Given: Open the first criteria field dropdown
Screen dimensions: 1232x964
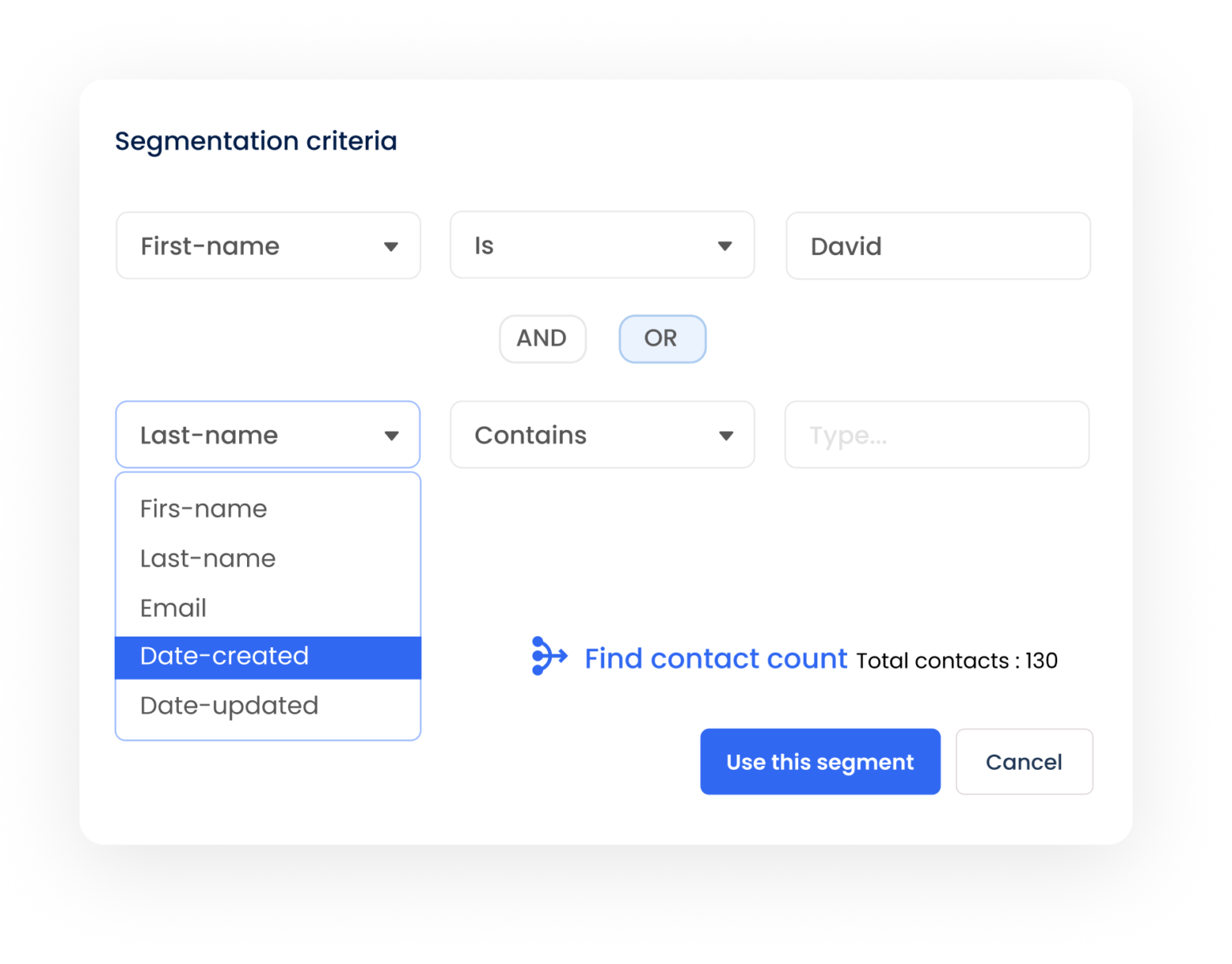Looking at the screenshot, I should [268, 245].
